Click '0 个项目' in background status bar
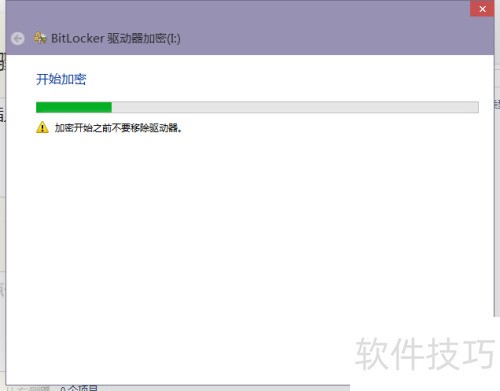 pyautogui.click(x=79, y=388)
